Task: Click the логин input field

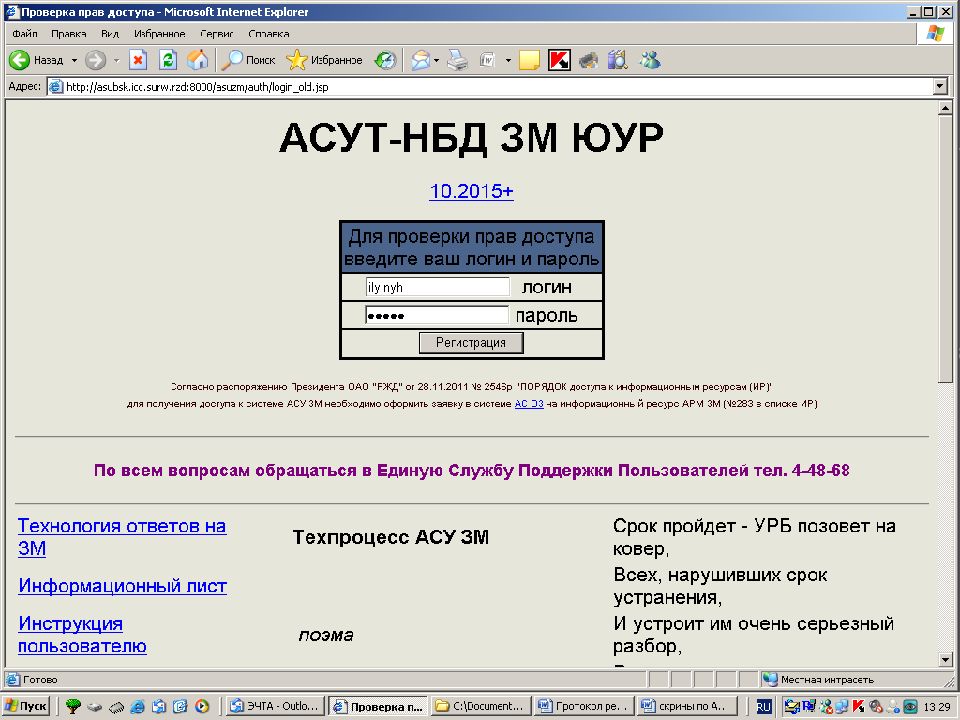Action: [437, 287]
